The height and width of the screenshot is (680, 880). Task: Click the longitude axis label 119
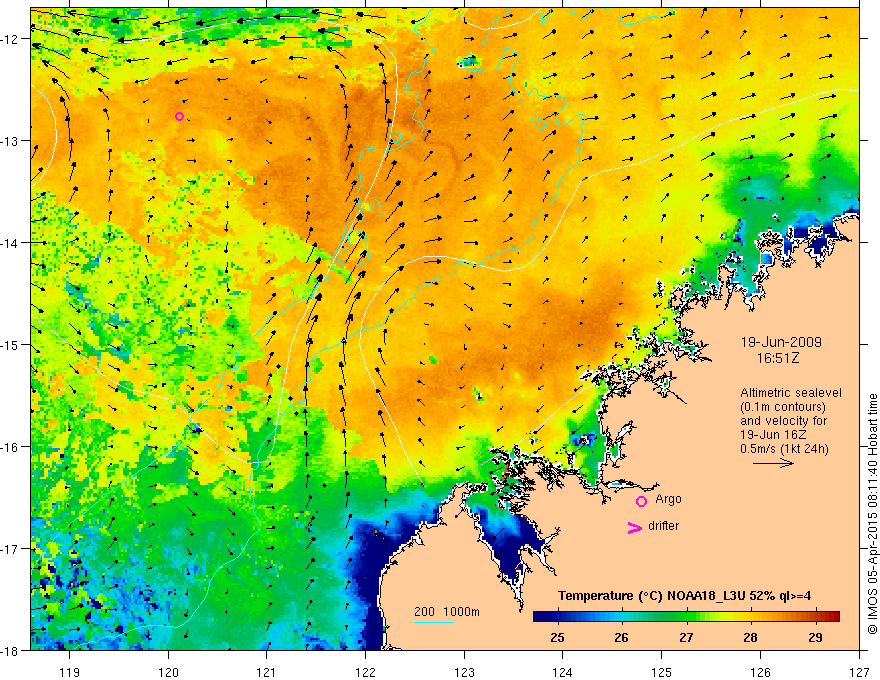[x=70, y=672]
